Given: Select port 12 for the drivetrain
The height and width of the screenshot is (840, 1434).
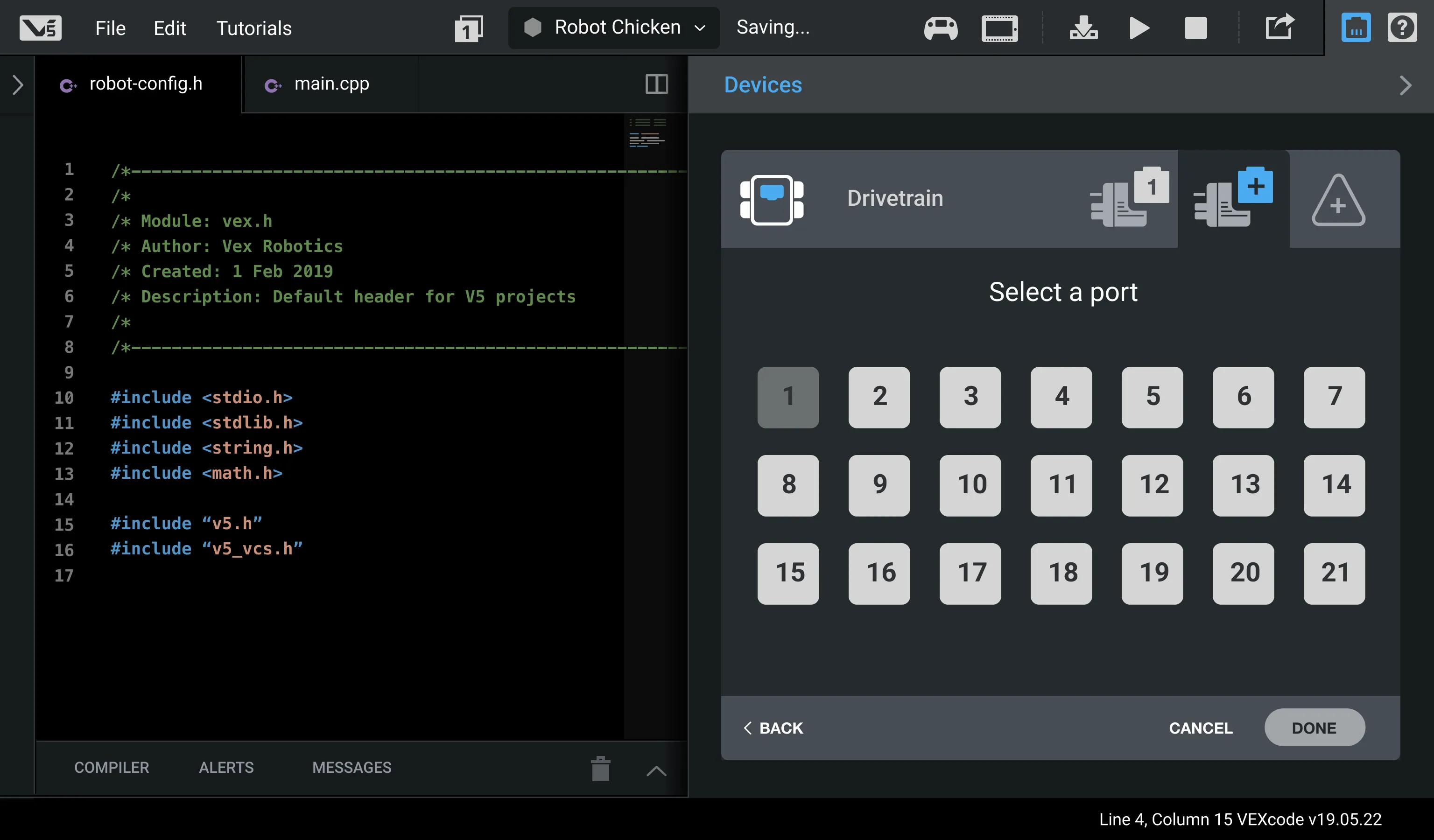Looking at the screenshot, I should click(1152, 485).
